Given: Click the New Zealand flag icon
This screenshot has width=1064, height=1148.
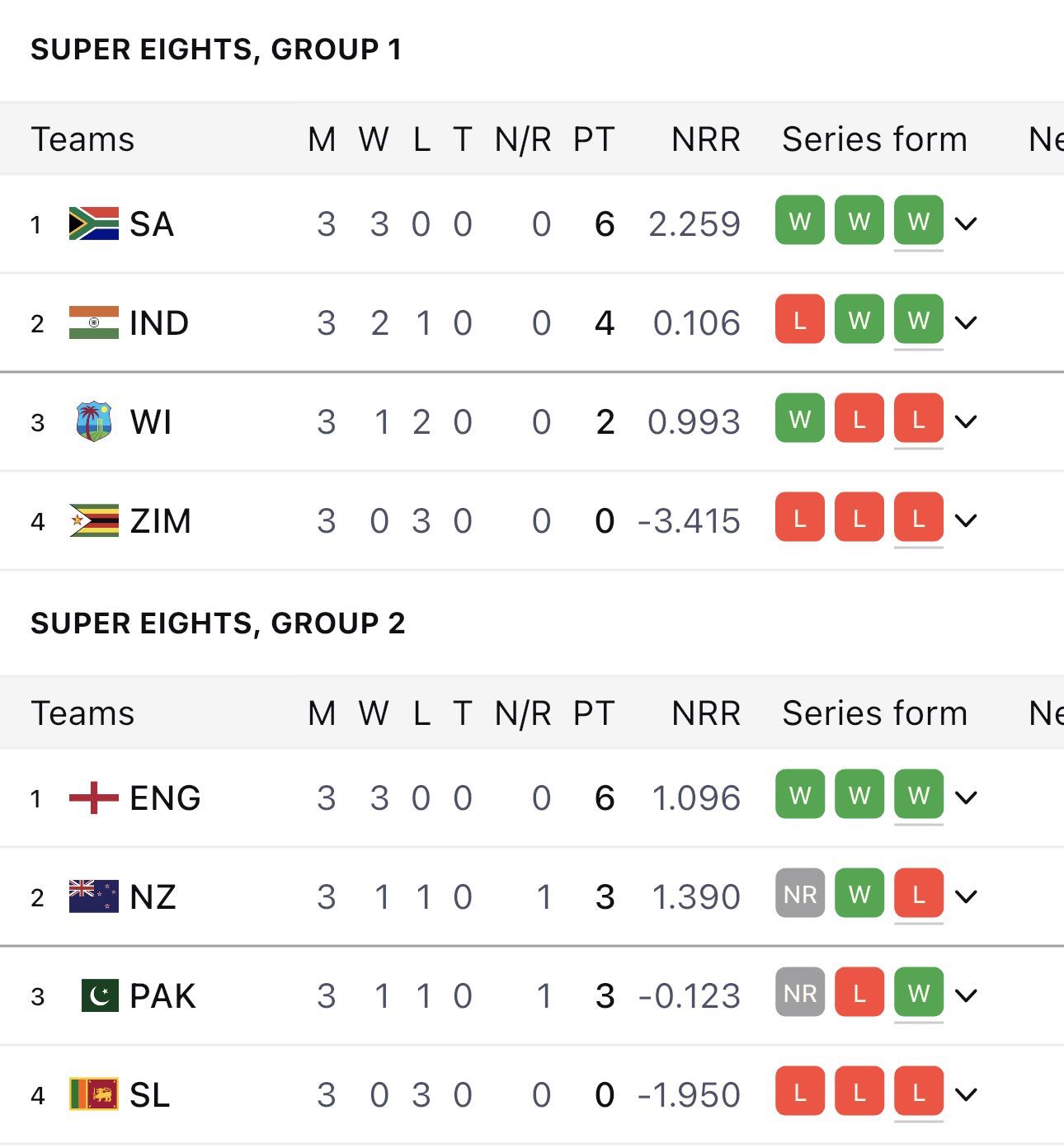Looking at the screenshot, I should (x=93, y=896).
